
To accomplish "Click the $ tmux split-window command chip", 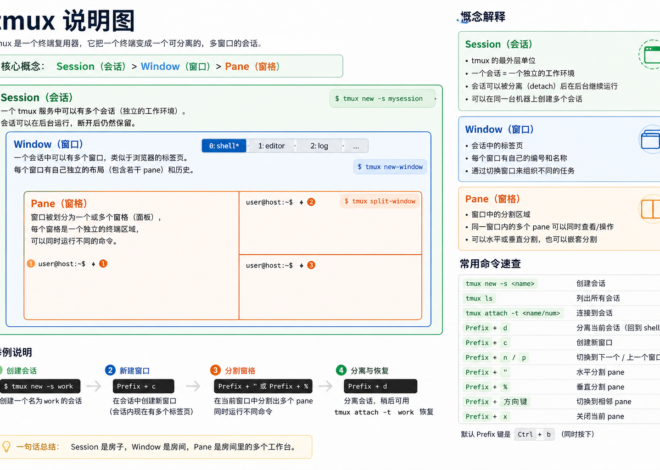I will pos(380,201).
